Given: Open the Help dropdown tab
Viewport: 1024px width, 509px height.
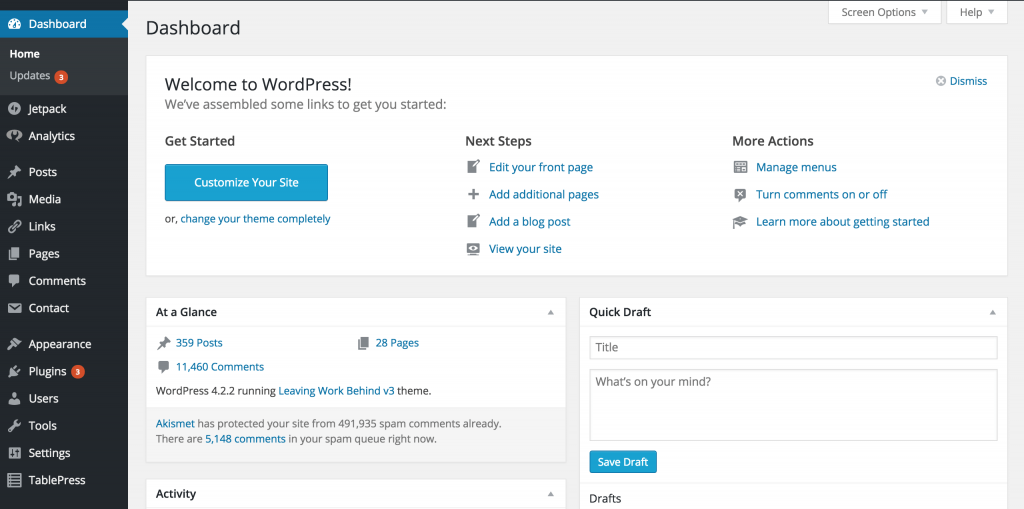Looking at the screenshot, I should tap(976, 12).
